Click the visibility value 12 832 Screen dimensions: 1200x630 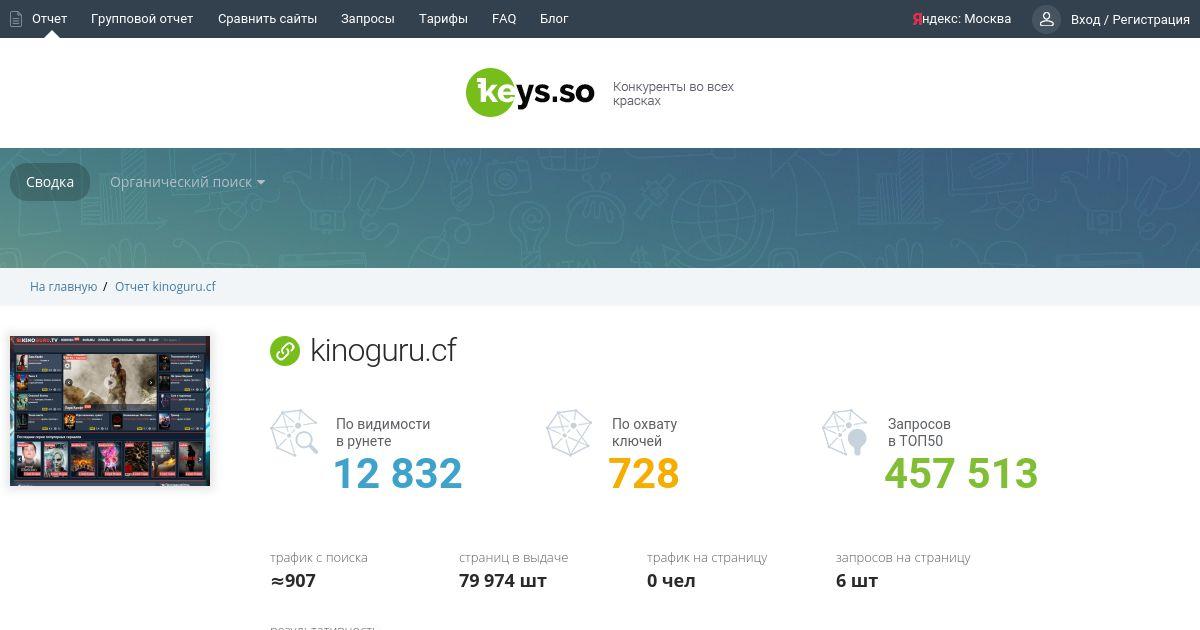point(398,474)
